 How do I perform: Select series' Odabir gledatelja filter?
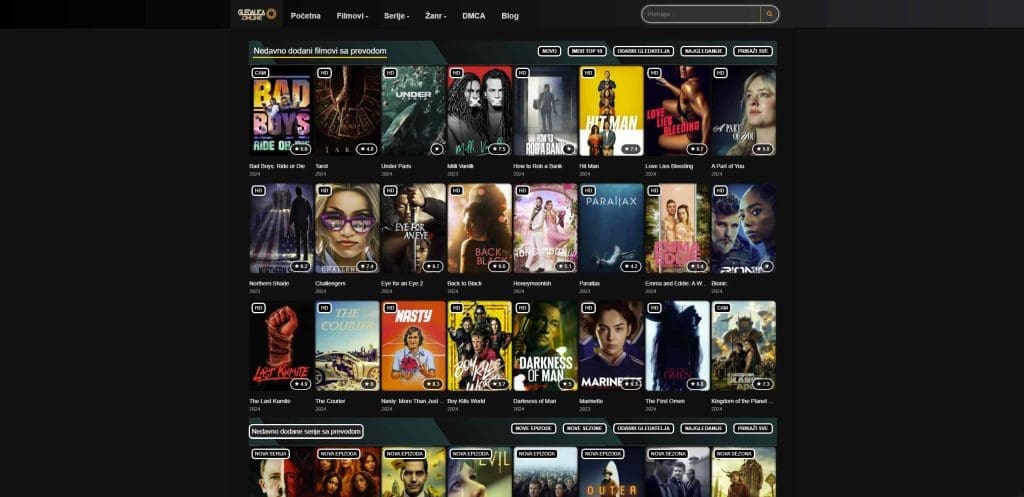[x=643, y=428]
